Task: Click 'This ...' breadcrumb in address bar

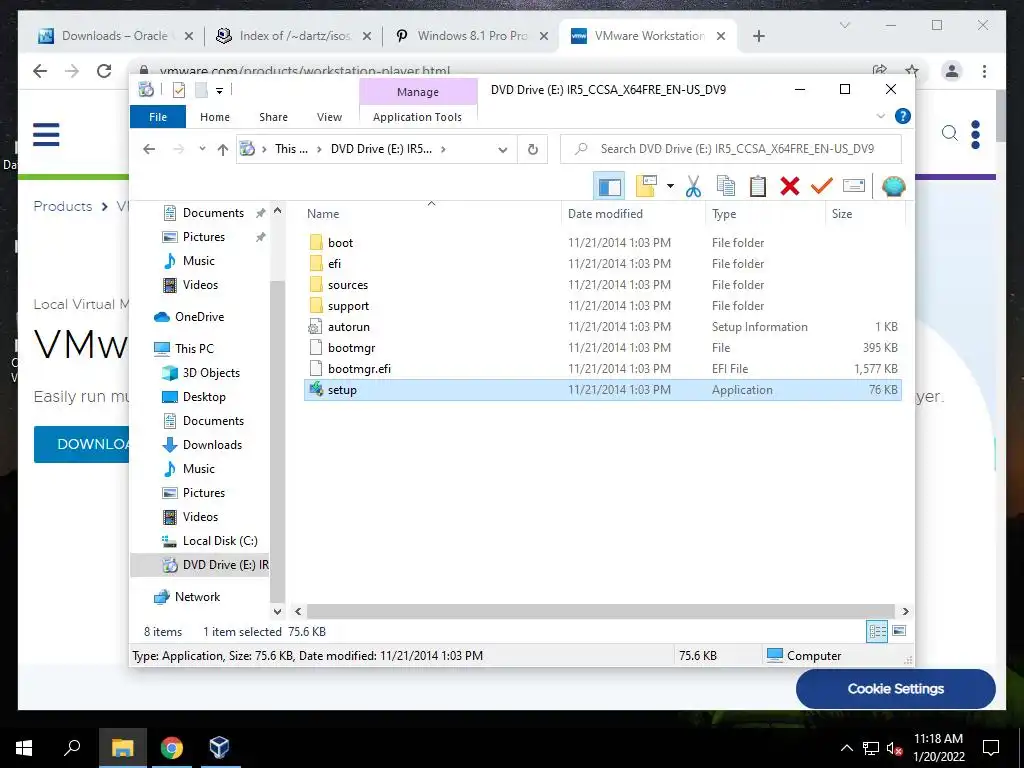Action: pos(291,149)
